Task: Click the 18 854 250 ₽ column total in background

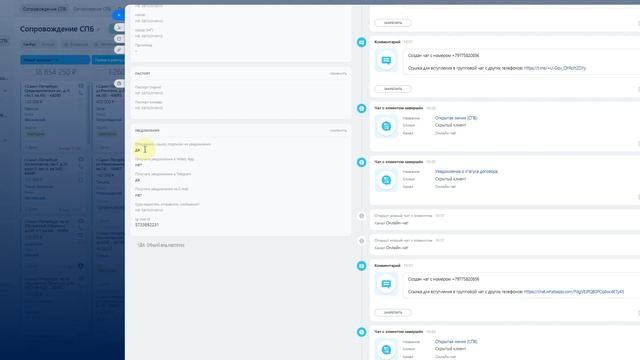Action: [x=56, y=72]
